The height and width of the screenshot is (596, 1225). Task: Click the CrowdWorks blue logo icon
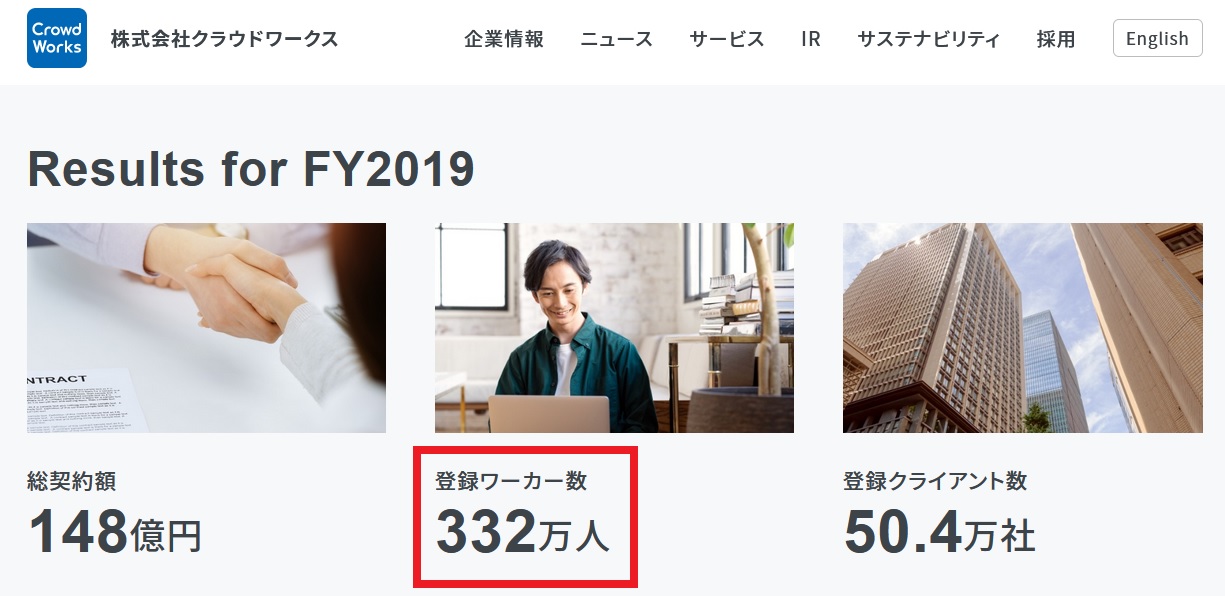tap(57, 38)
